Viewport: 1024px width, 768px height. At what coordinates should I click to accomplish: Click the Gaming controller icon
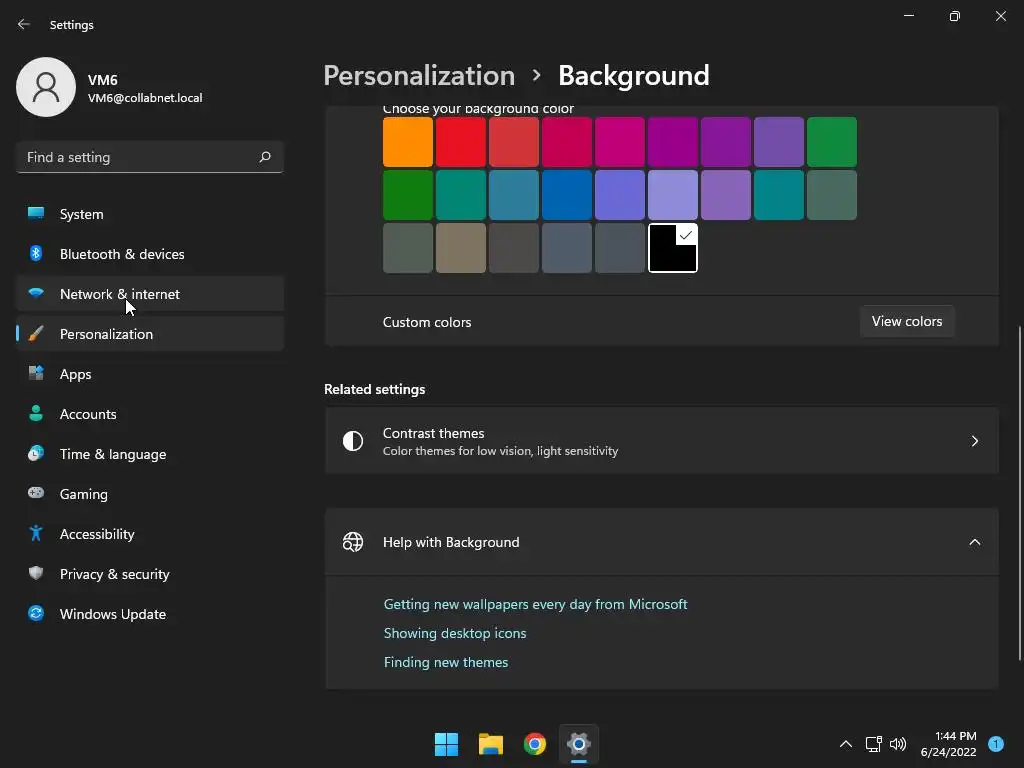36,494
